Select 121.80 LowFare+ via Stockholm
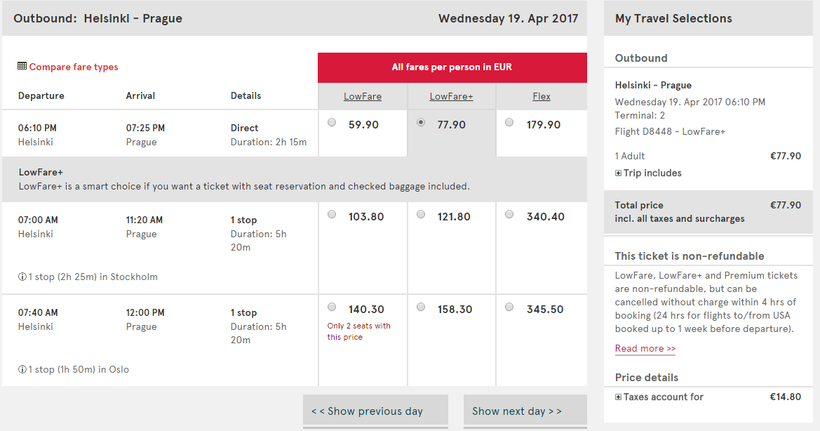 pyautogui.click(x=420, y=214)
